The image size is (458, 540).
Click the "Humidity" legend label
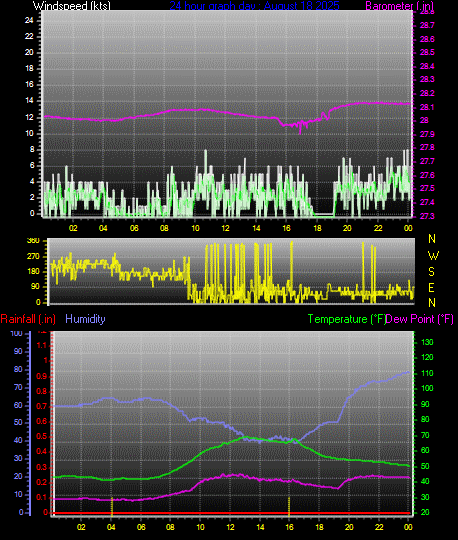click(x=85, y=319)
